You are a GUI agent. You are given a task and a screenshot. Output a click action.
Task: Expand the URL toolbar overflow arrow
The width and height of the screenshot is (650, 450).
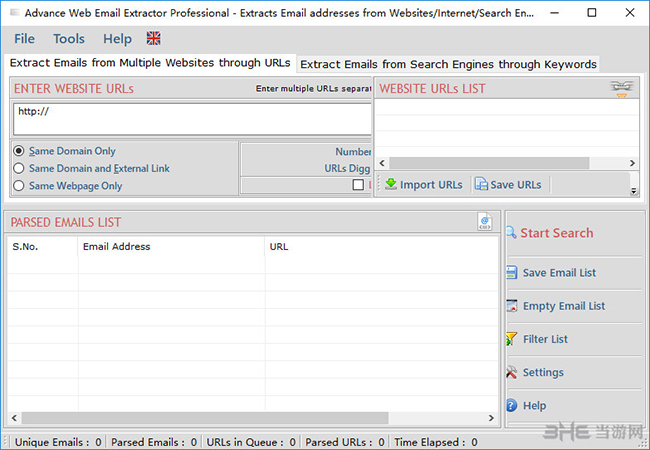click(x=633, y=191)
